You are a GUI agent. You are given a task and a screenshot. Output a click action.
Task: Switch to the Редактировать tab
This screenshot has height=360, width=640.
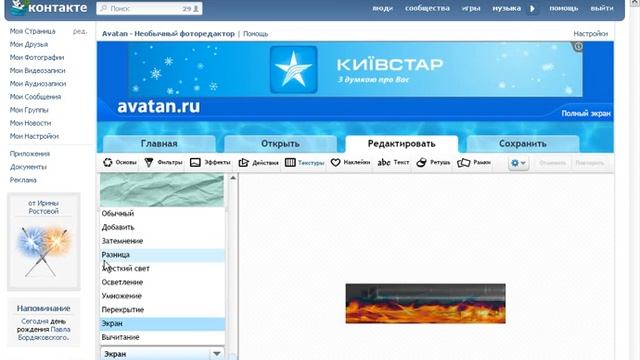401,144
